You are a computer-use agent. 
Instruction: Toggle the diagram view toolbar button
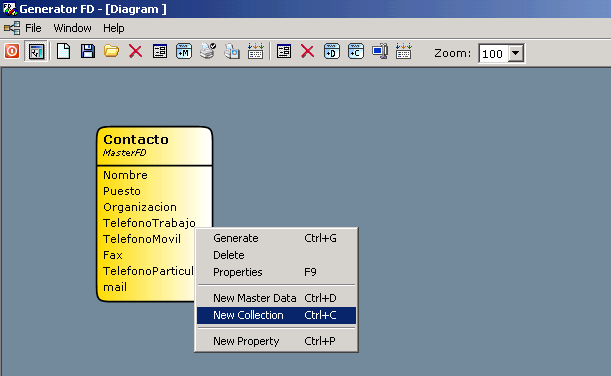pos(36,51)
